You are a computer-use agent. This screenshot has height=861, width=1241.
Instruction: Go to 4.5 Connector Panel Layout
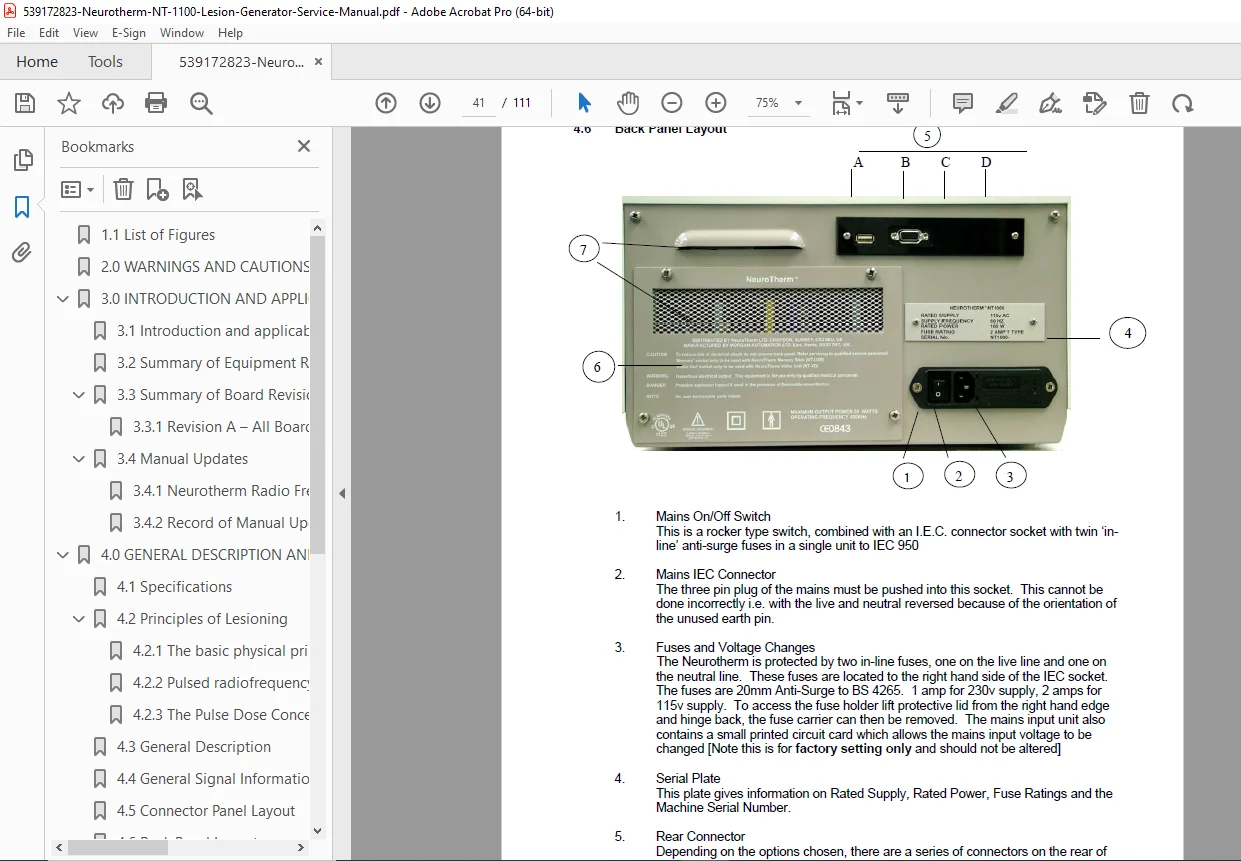[x=206, y=811]
